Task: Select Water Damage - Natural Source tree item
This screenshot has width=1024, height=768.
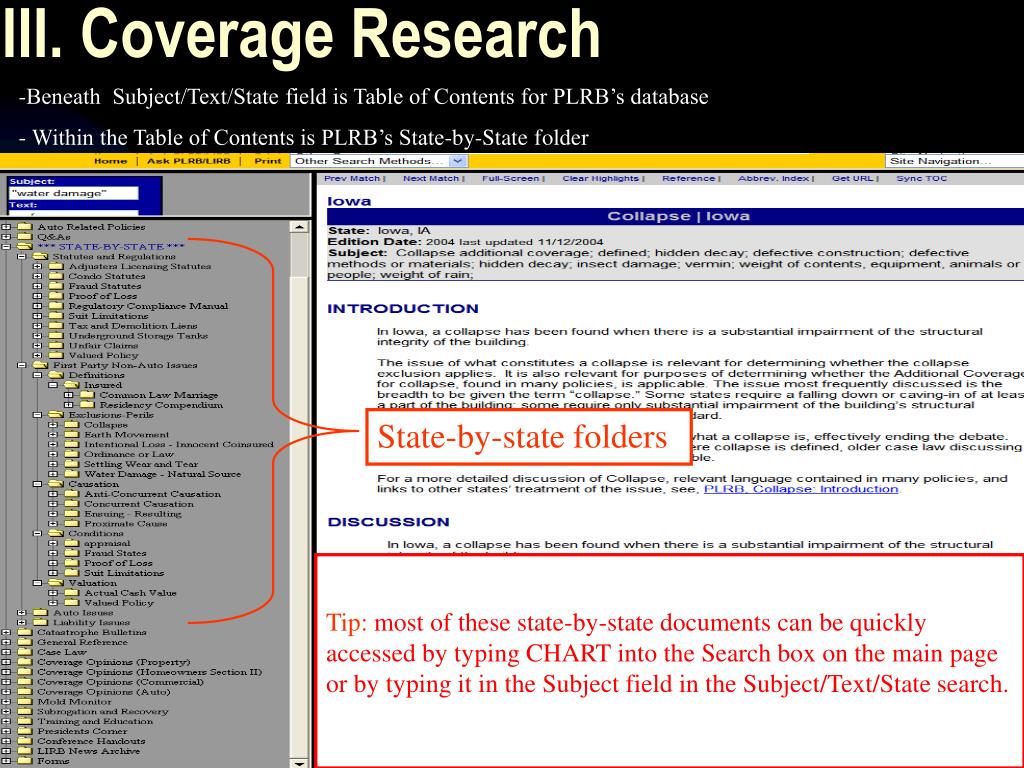Action: [x=163, y=474]
